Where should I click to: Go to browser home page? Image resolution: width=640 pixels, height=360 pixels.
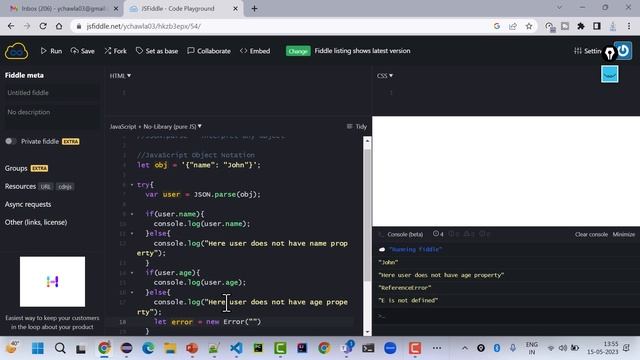[59, 26]
